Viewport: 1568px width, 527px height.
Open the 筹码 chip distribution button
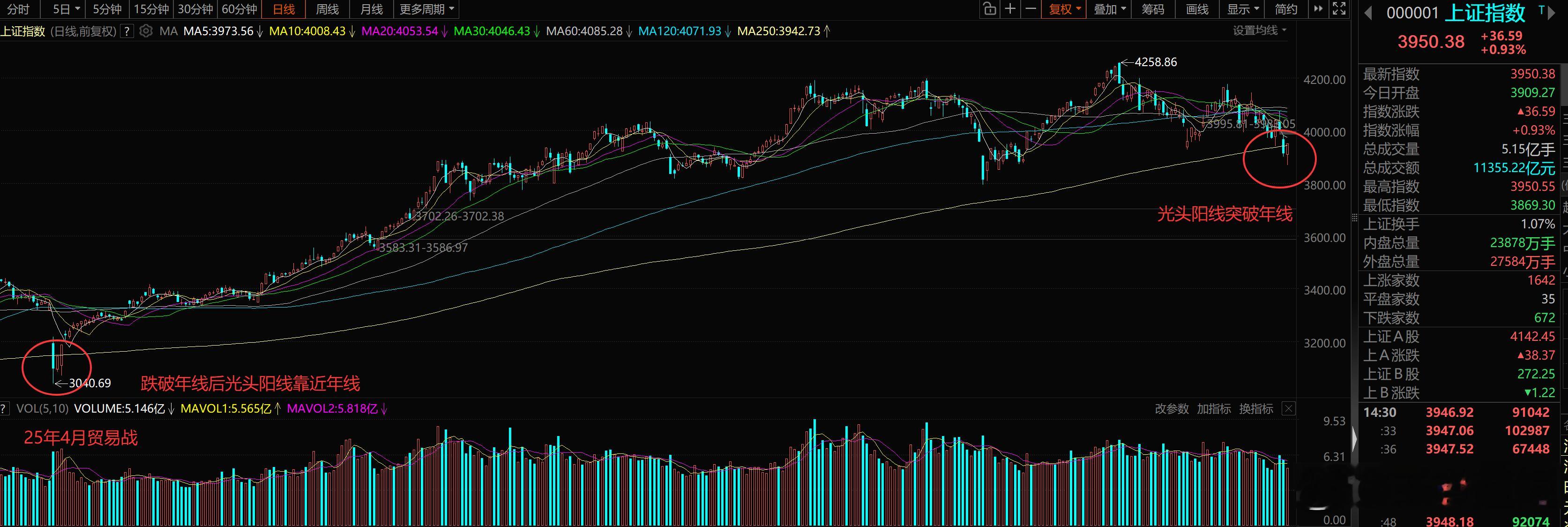(1153, 9)
